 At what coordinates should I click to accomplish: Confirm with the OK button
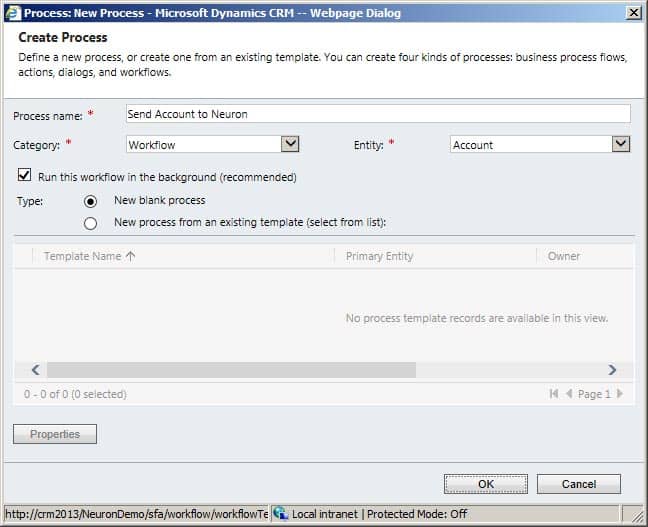(x=486, y=484)
